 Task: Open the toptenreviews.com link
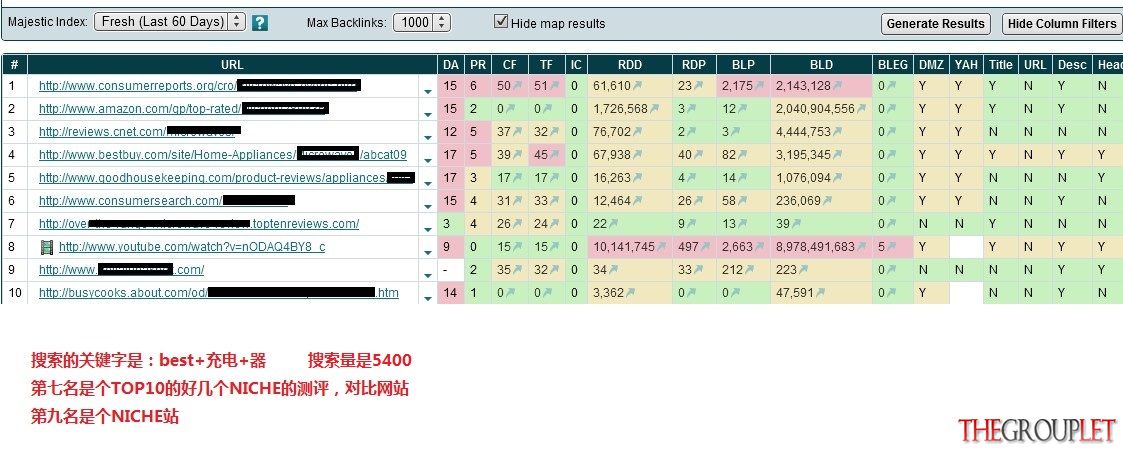(x=199, y=223)
